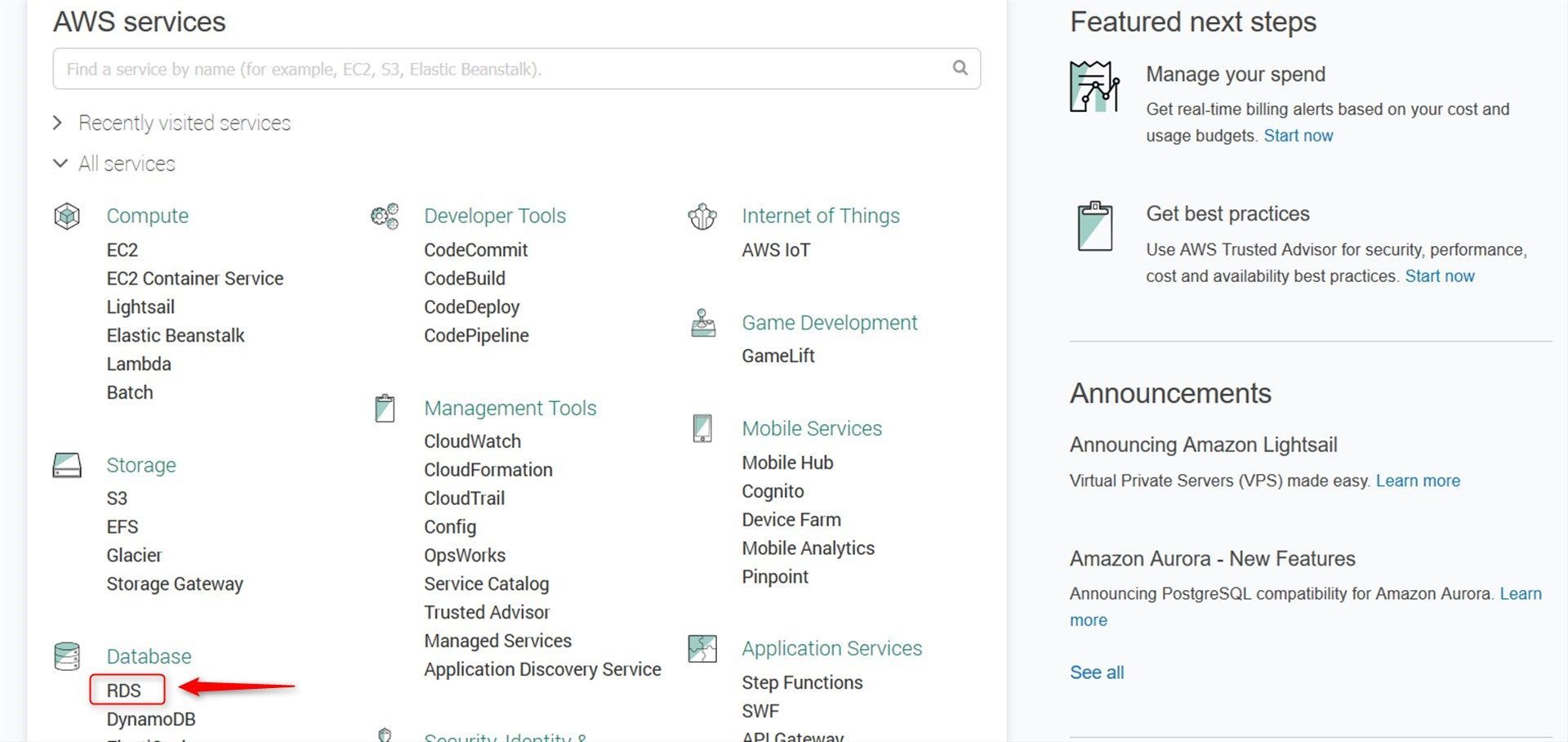Open the EC2 service

tap(122, 250)
